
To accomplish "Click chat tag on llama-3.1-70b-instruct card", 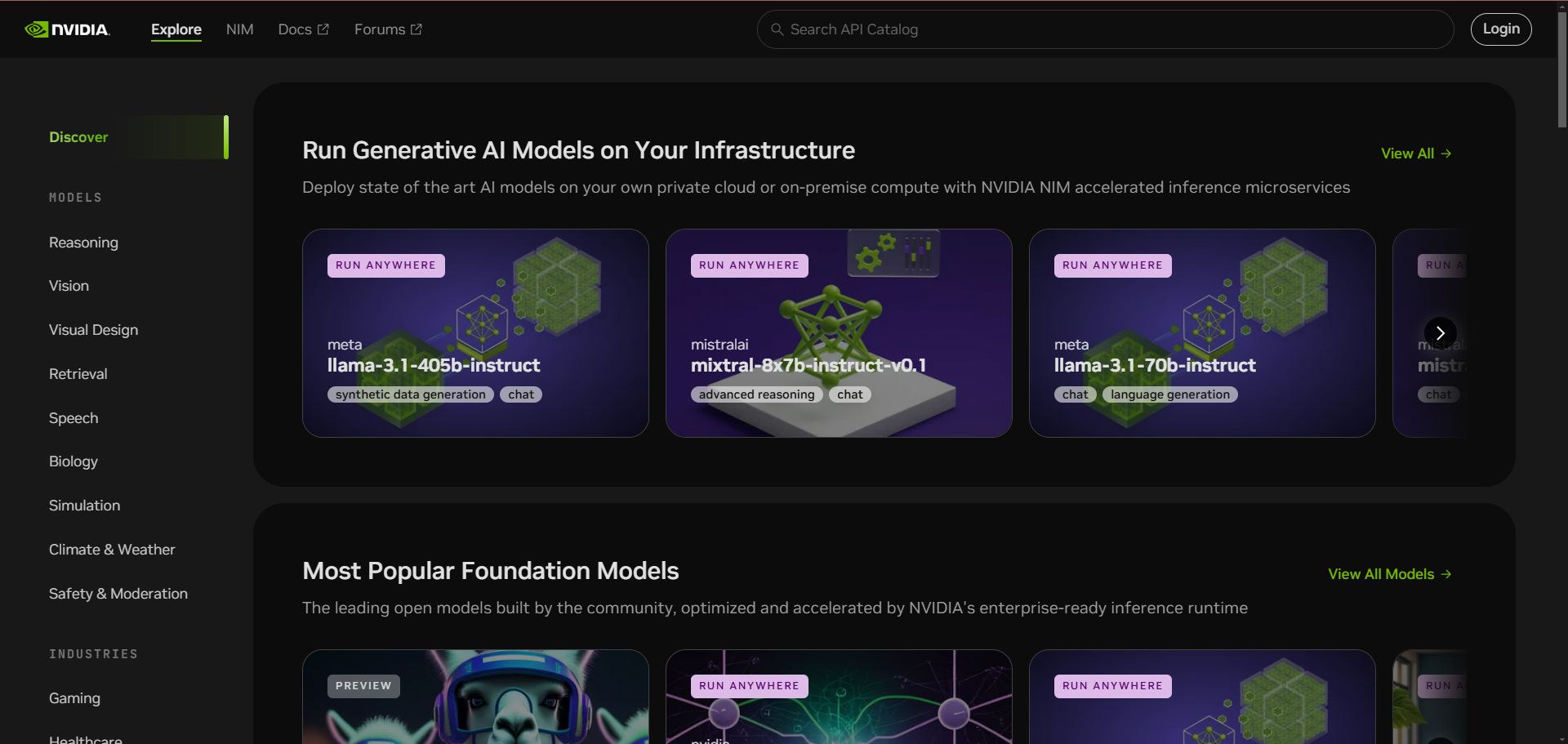I will pos(1076,394).
